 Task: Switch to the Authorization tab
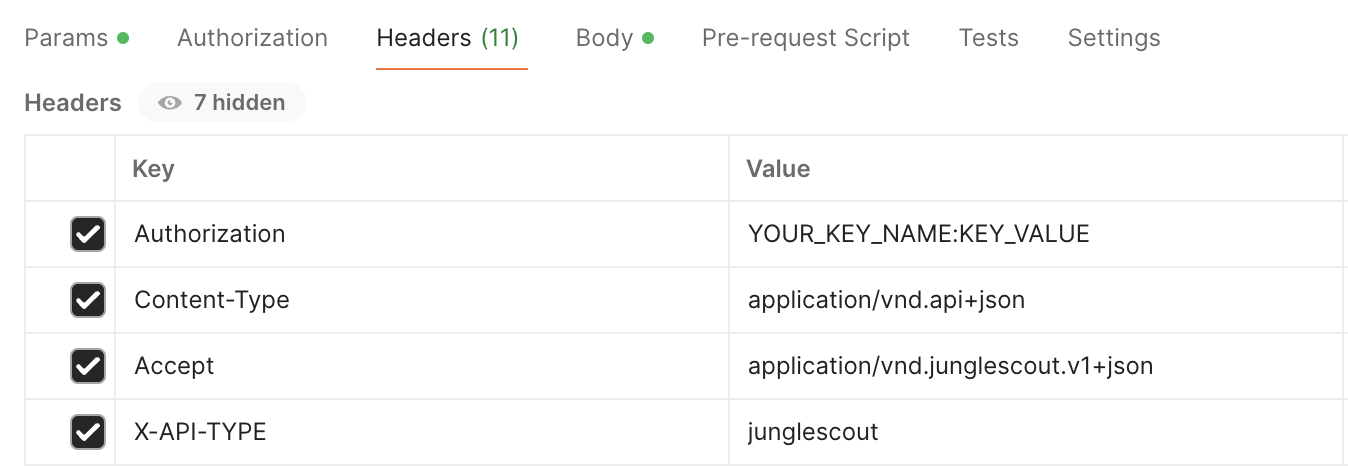[252, 38]
